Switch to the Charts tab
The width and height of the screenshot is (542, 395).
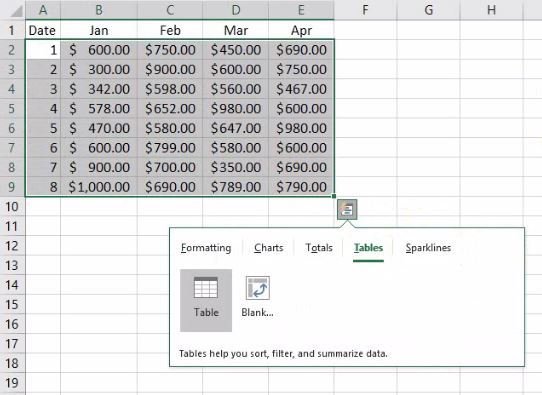pos(269,248)
